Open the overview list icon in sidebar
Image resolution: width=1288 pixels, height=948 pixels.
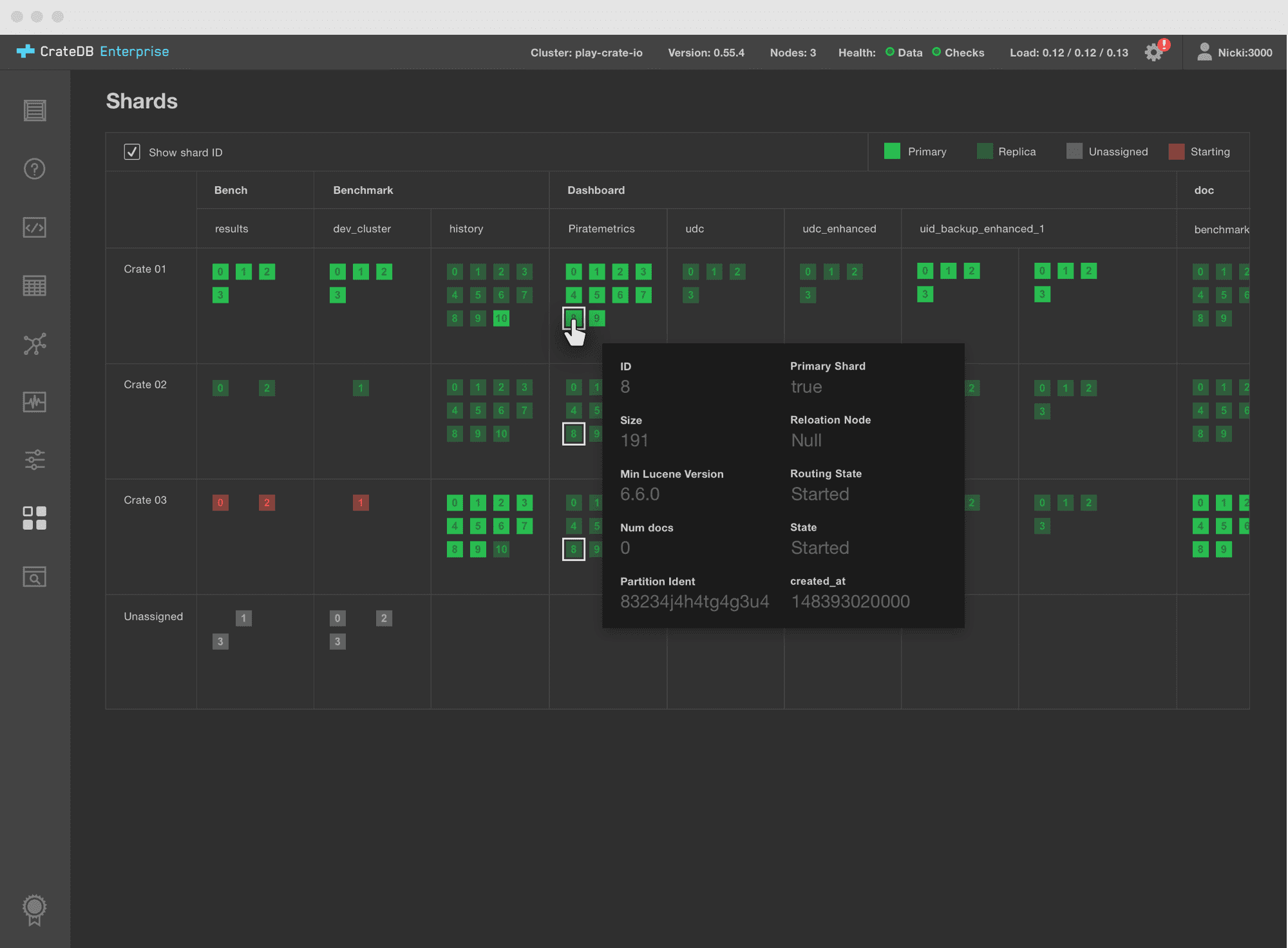pos(35,111)
